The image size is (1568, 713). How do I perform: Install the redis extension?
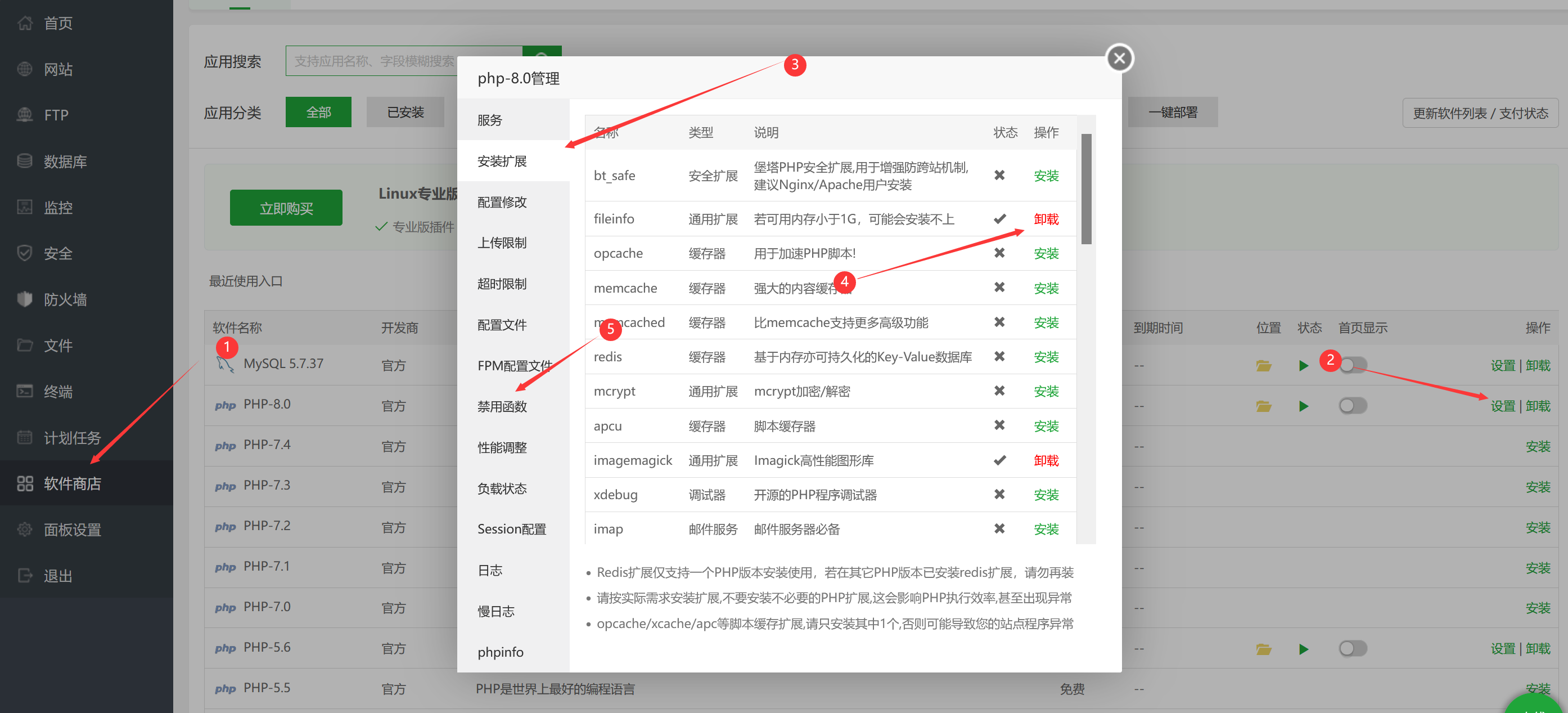tap(1046, 357)
